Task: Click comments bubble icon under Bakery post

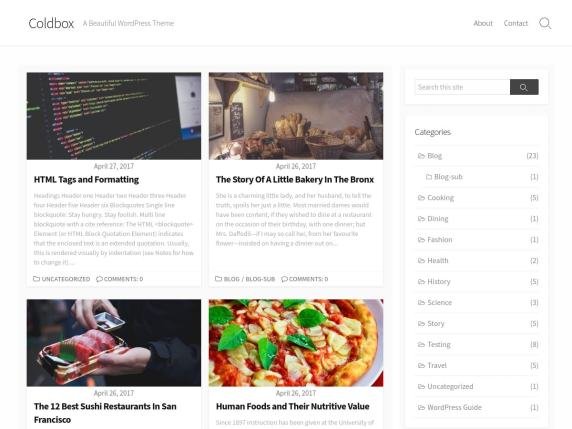Action: pos(285,279)
